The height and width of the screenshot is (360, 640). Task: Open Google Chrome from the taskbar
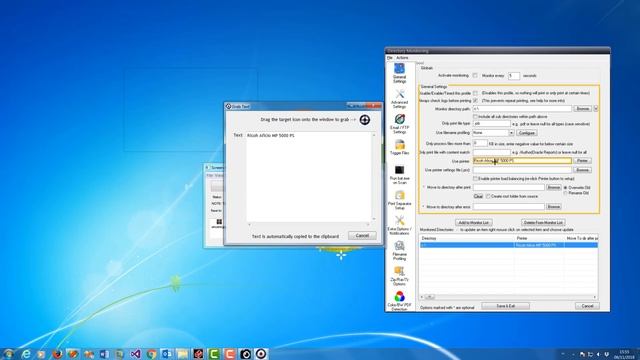pos(151,354)
